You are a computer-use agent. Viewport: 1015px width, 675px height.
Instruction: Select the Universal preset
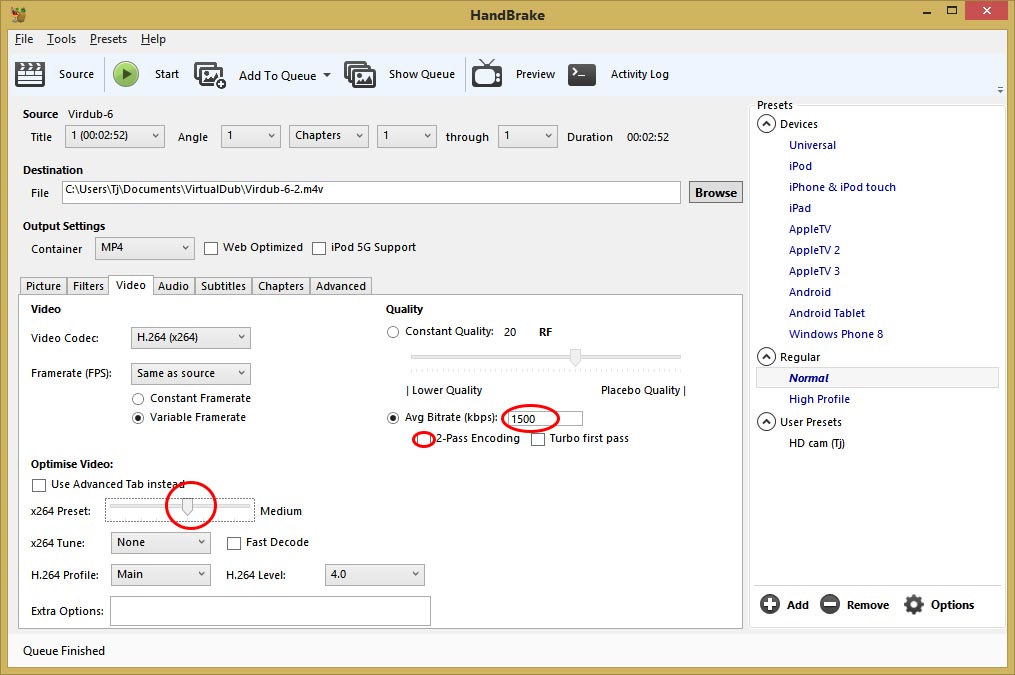coord(812,145)
